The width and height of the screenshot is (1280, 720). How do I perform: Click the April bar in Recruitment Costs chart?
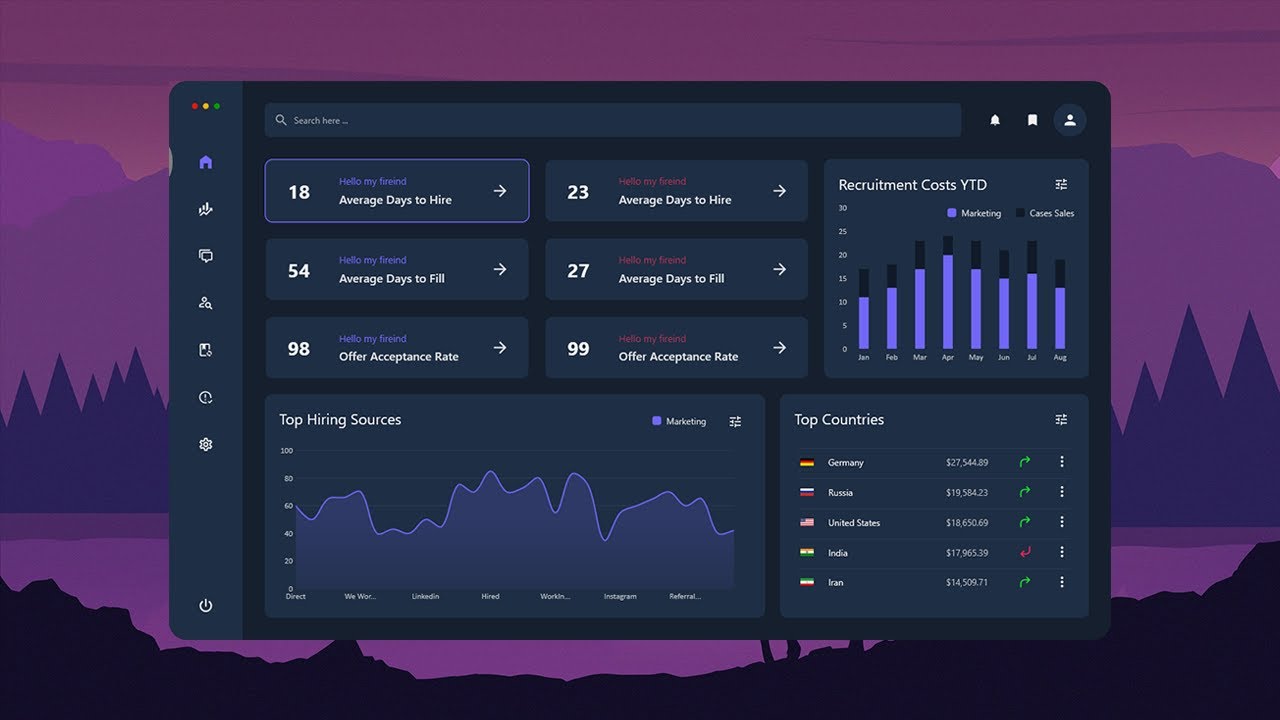[x=948, y=293]
